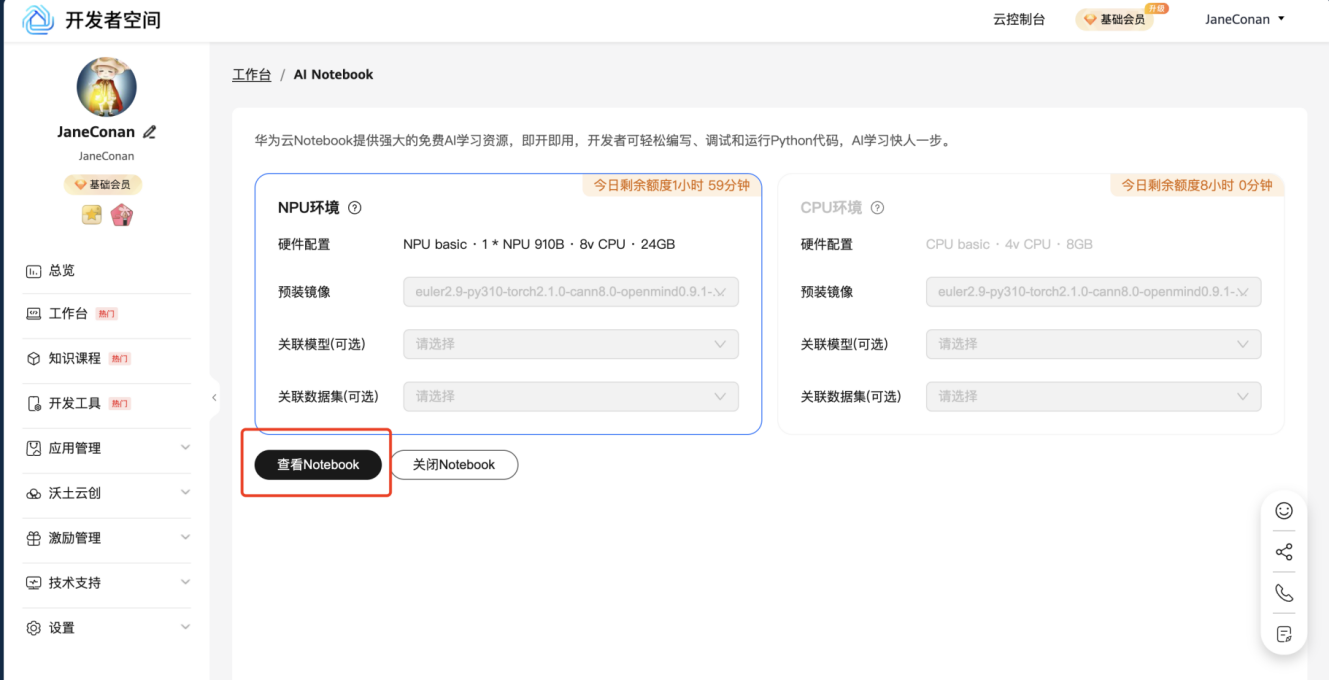Click the 知识课程 cube icon
This screenshot has width=1330, height=681.
33,359
